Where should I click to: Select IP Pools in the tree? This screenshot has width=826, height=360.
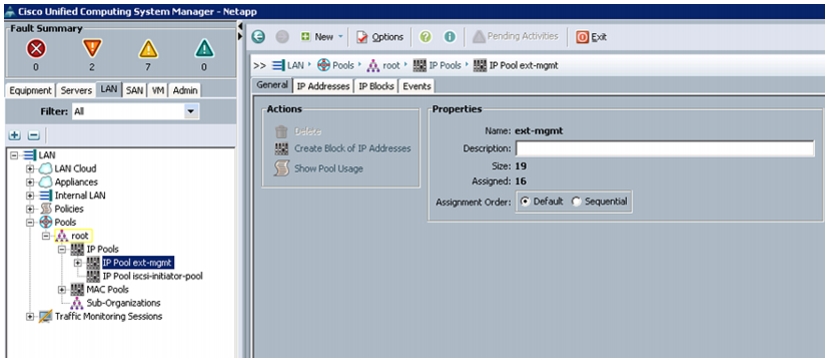coord(102,249)
